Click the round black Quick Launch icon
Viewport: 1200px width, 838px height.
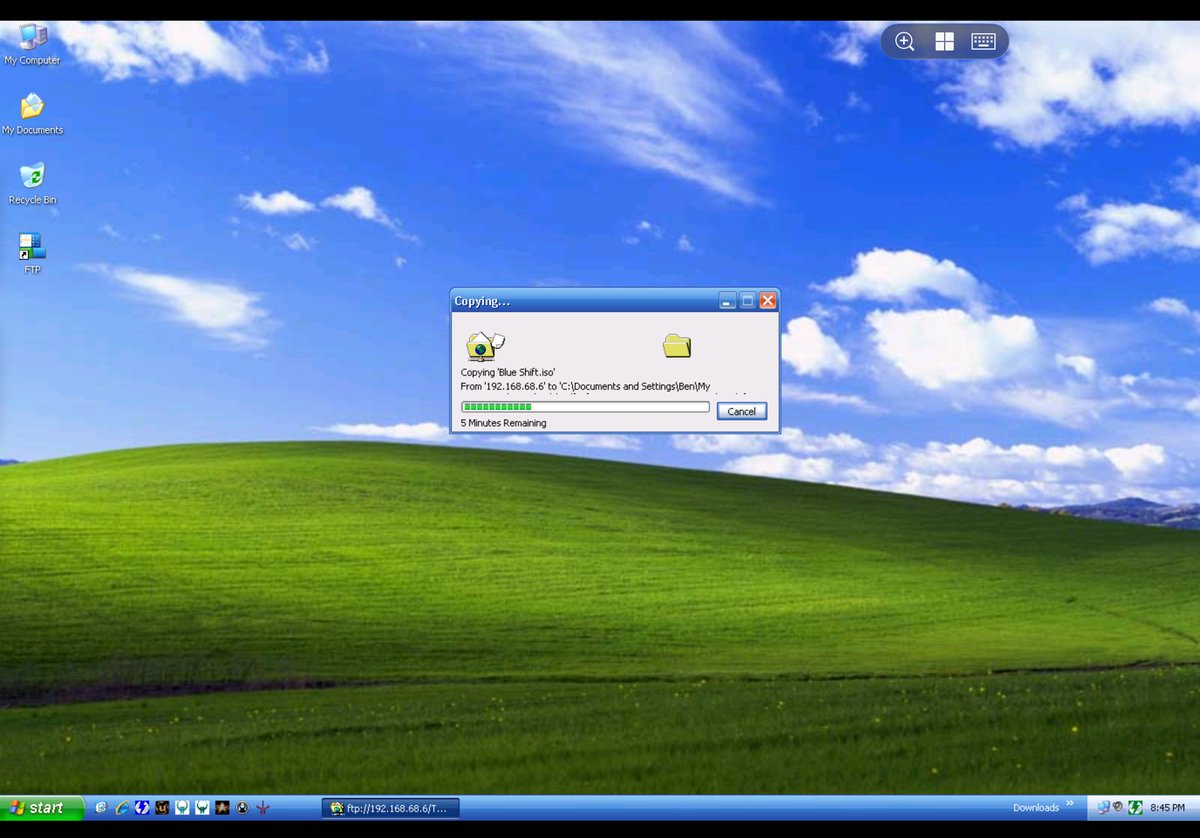point(242,808)
